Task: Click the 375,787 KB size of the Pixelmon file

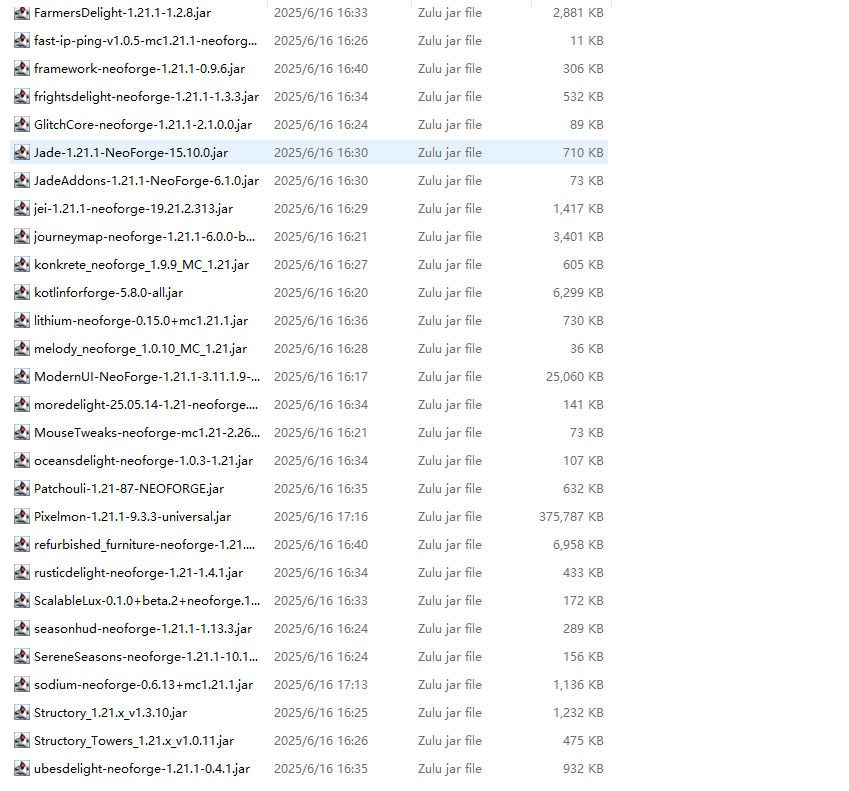Action: 570,517
